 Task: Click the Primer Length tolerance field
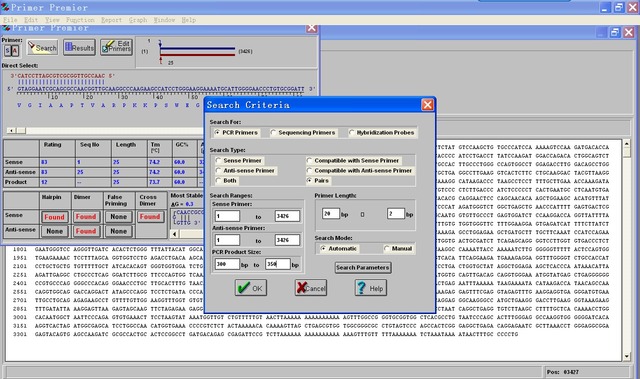(x=396, y=213)
